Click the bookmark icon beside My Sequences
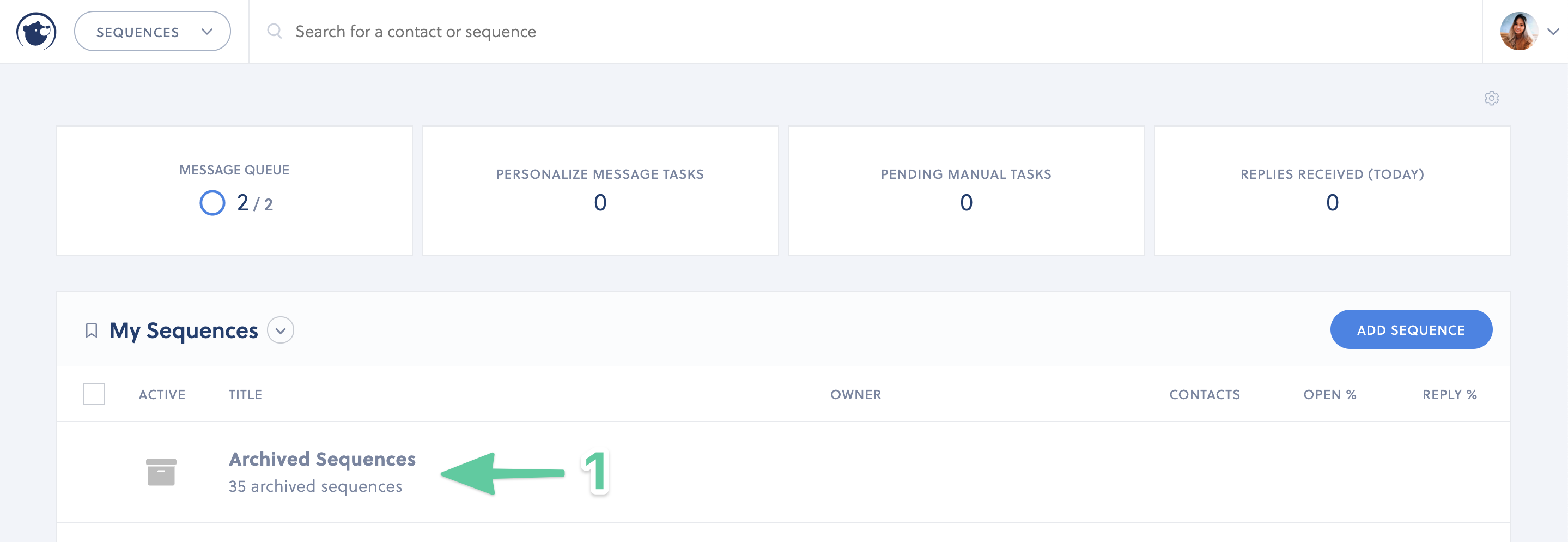This screenshot has width=1568, height=542. pos(92,329)
